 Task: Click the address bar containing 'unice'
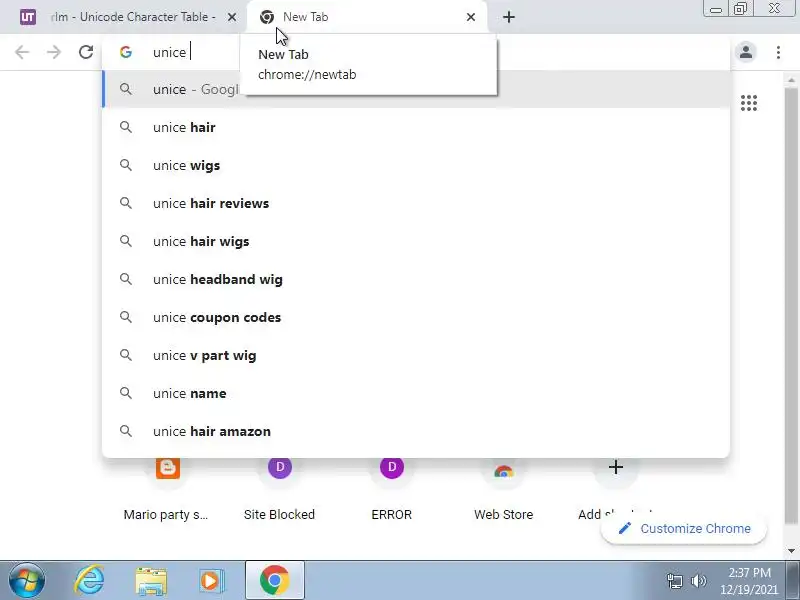tap(416, 52)
